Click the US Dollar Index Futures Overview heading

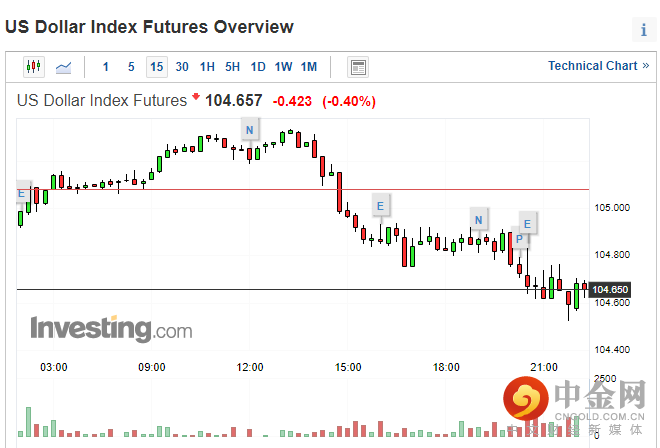pyautogui.click(x=150, y=27)
